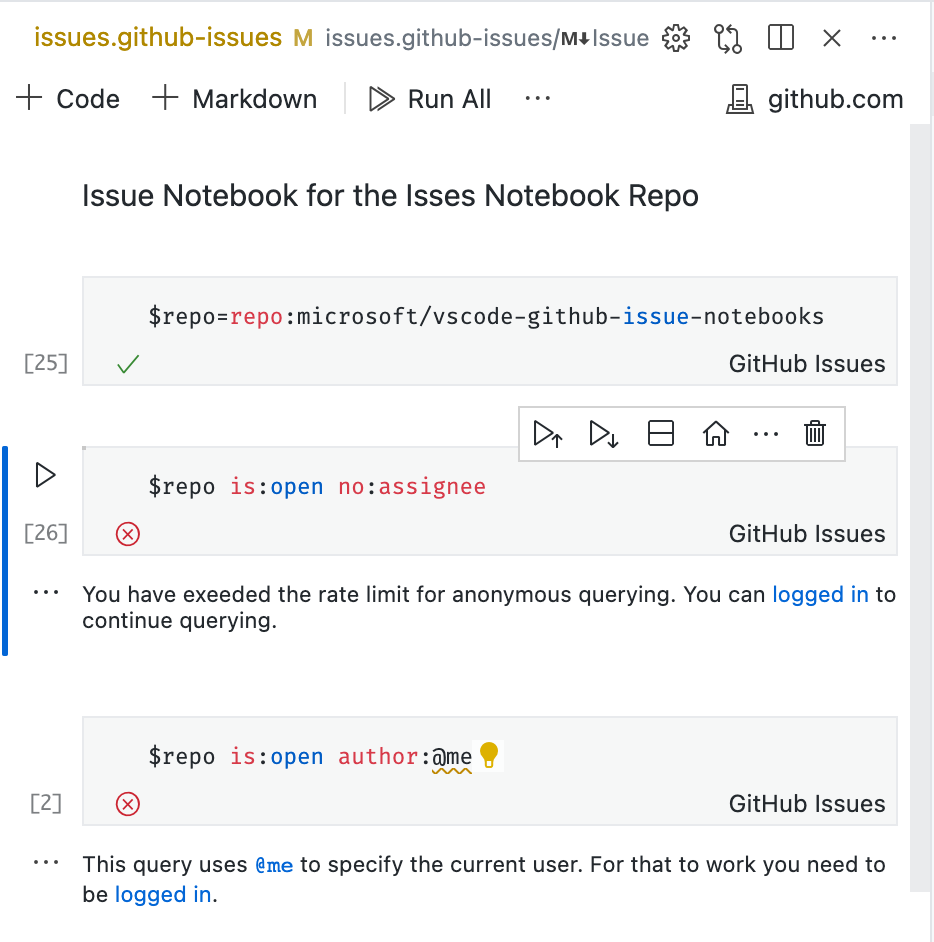
Task: Open query results on GitHub via home icon
Action: pyautogui.click(x=716, y=433)
